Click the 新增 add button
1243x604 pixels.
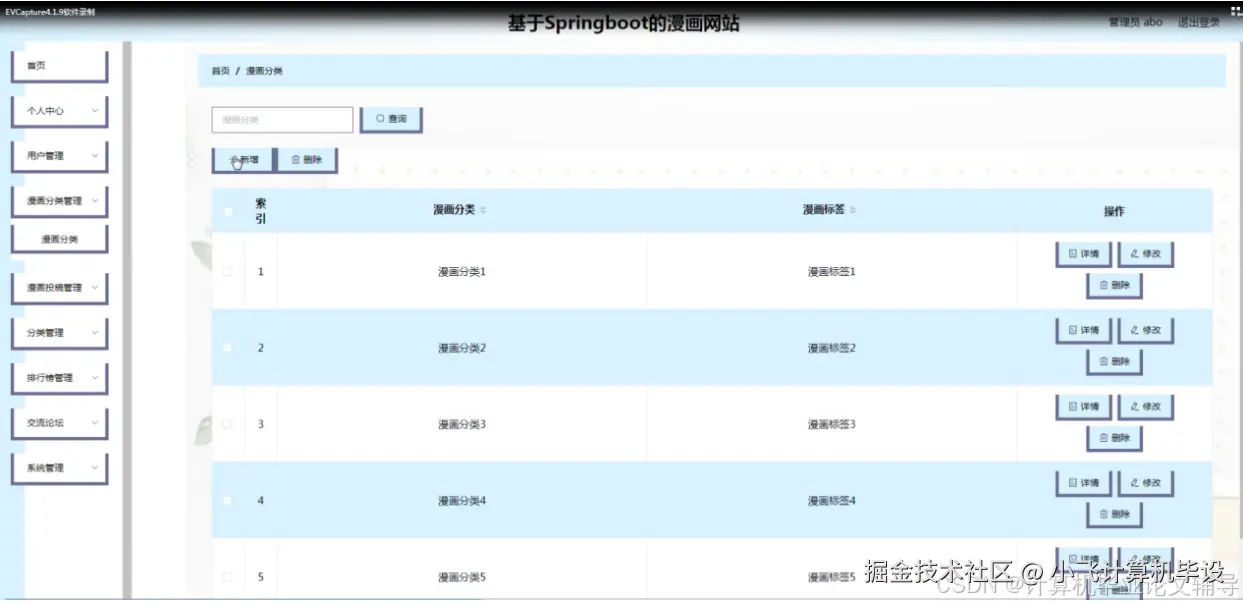tap(244, 160)
